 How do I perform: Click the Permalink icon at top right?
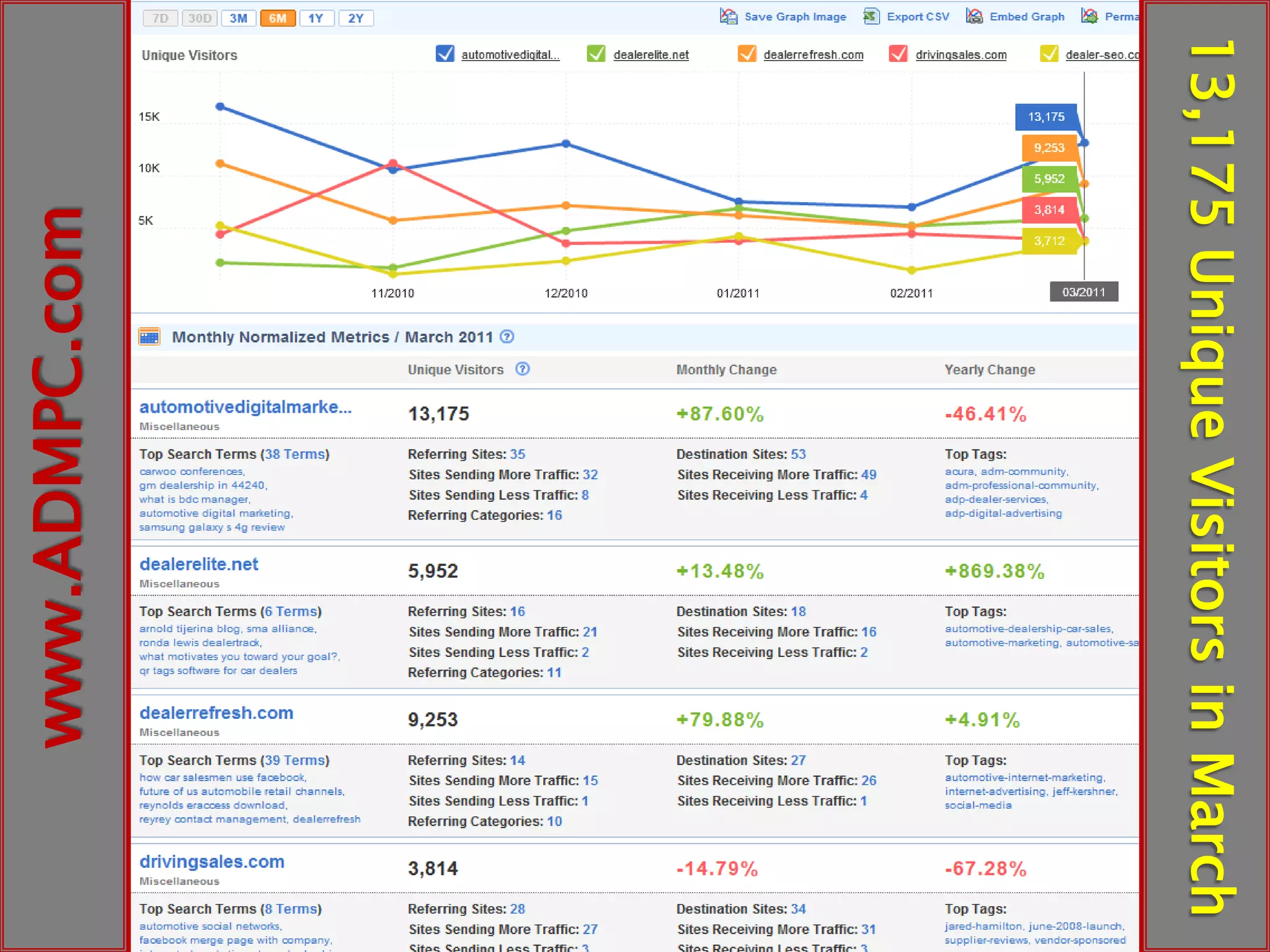coord(1089,17)
